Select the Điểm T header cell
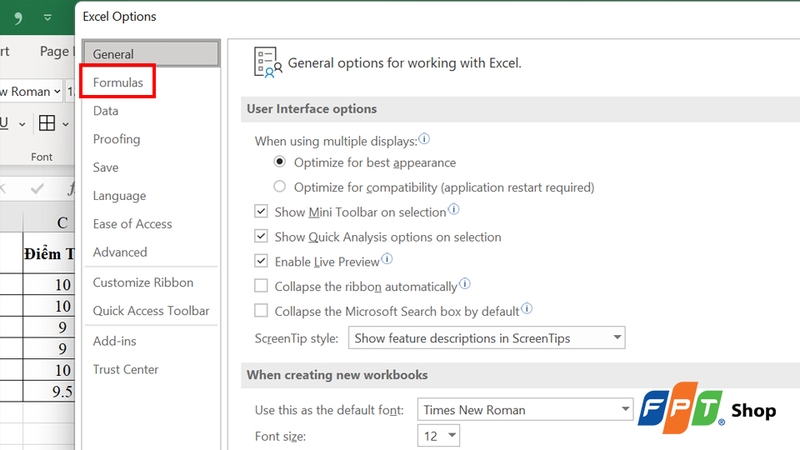Viewport: 800px width, 450px height. pyautogui.click(x=49, y=254)
